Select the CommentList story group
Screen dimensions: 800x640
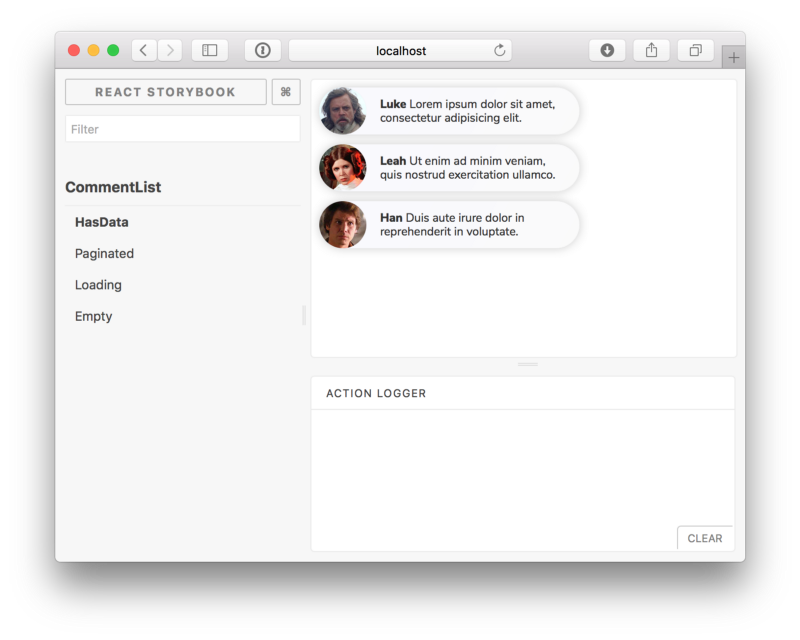113,187
